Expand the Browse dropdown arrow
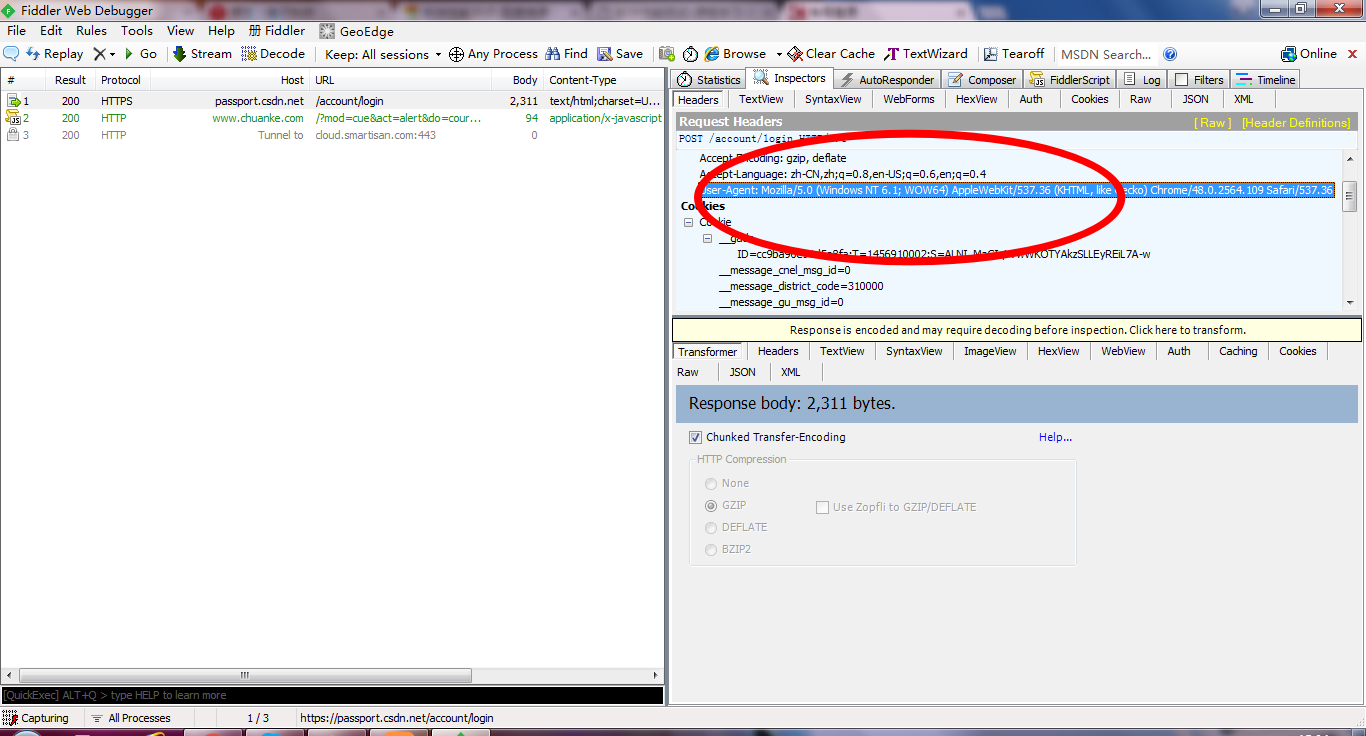This screenshot has height=736, width=1366. coord(779,54)
